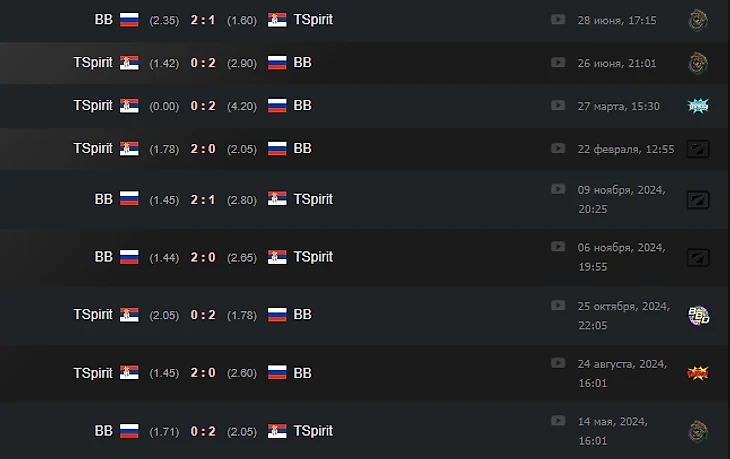Click Serbian flag beside TSpirit in 14 мая row

277,431
